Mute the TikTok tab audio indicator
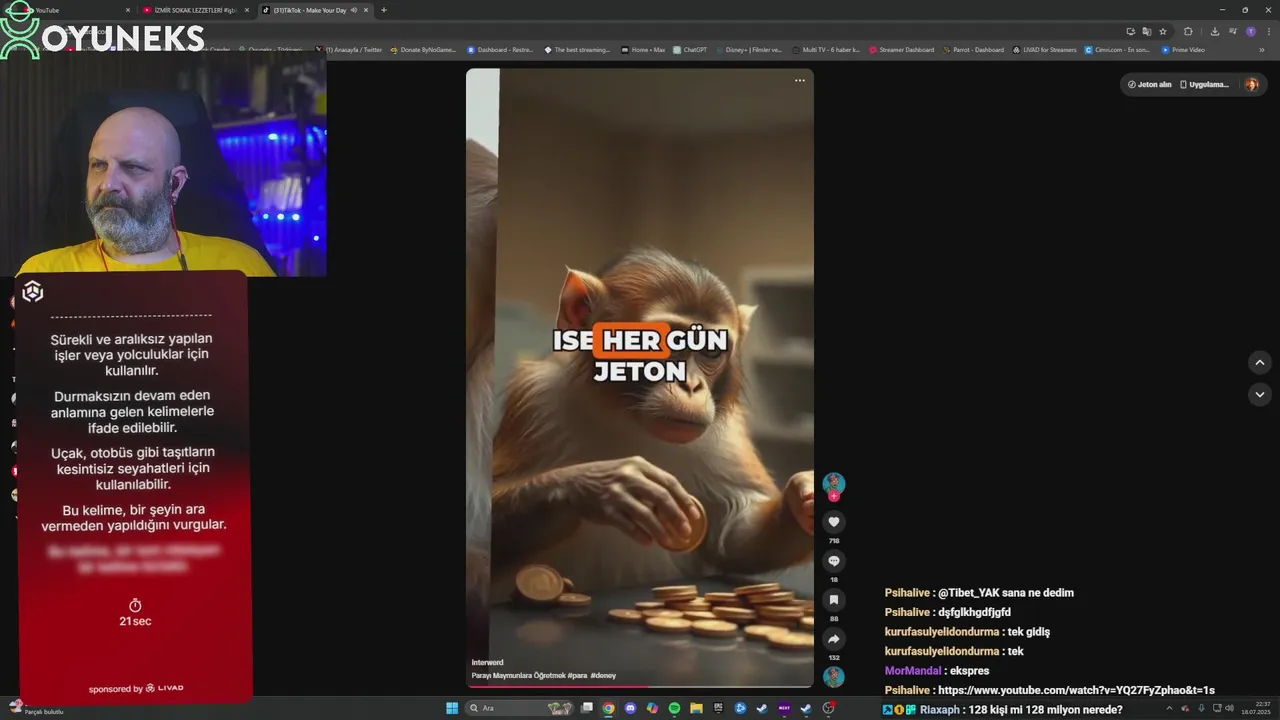Viewport: 1280px width, 720px height. click(x=354, y=10)
